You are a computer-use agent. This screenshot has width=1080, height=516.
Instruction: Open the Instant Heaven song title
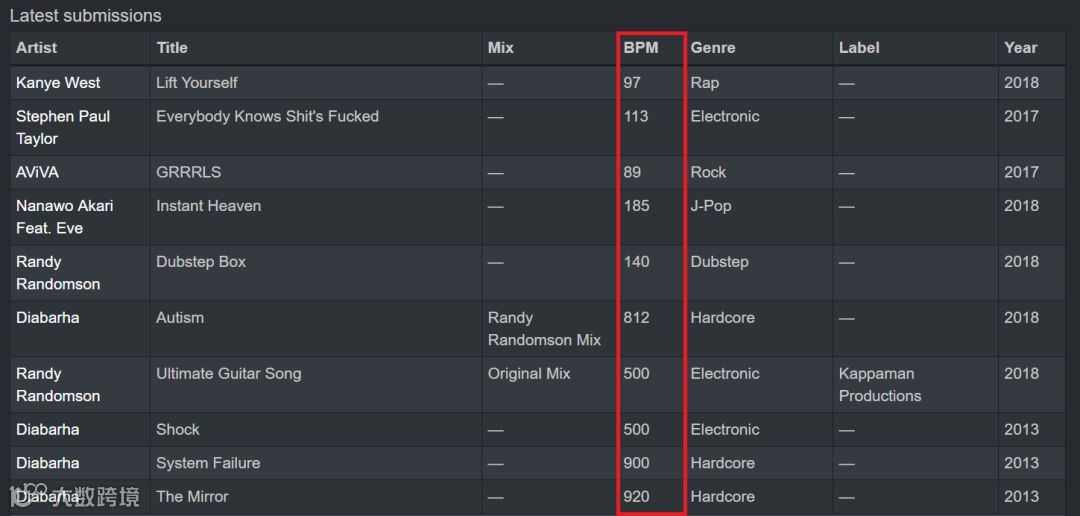click(x=208, y=206)
